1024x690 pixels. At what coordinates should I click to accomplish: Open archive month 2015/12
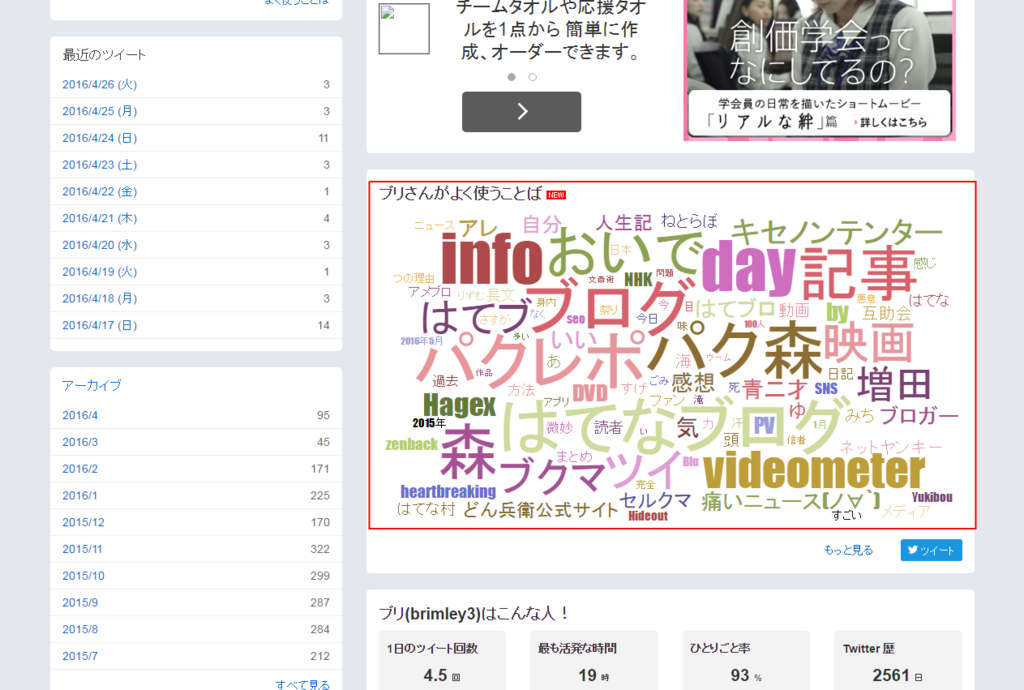tap(83, 522)
